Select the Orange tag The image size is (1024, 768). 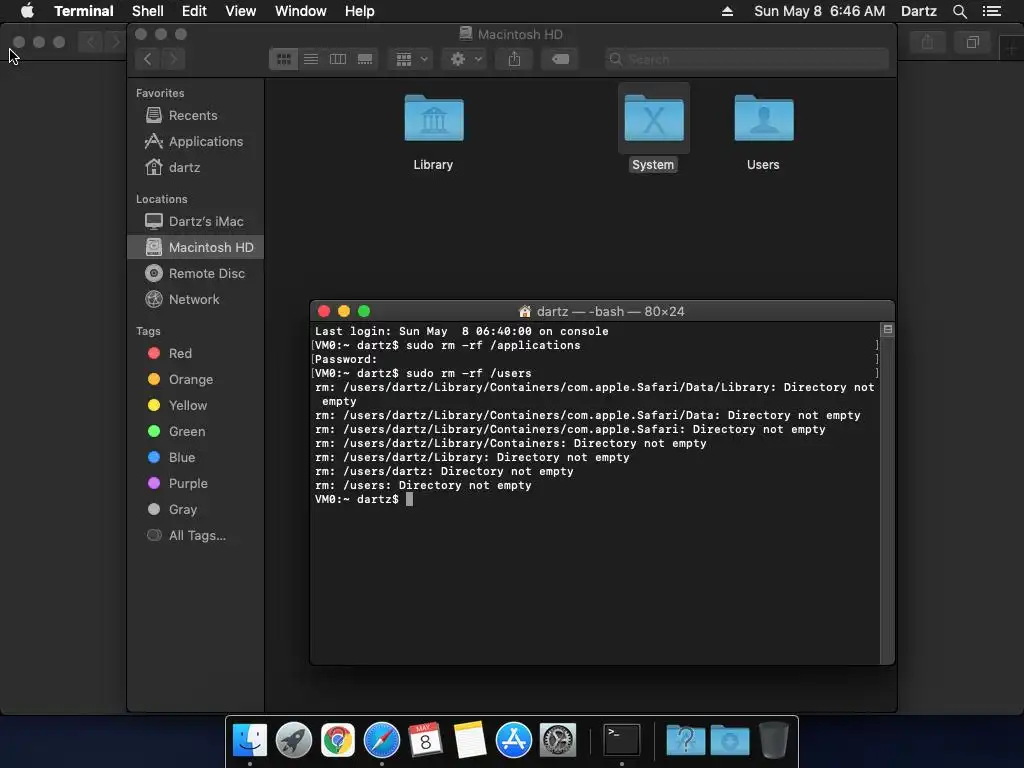pos(195,379)
